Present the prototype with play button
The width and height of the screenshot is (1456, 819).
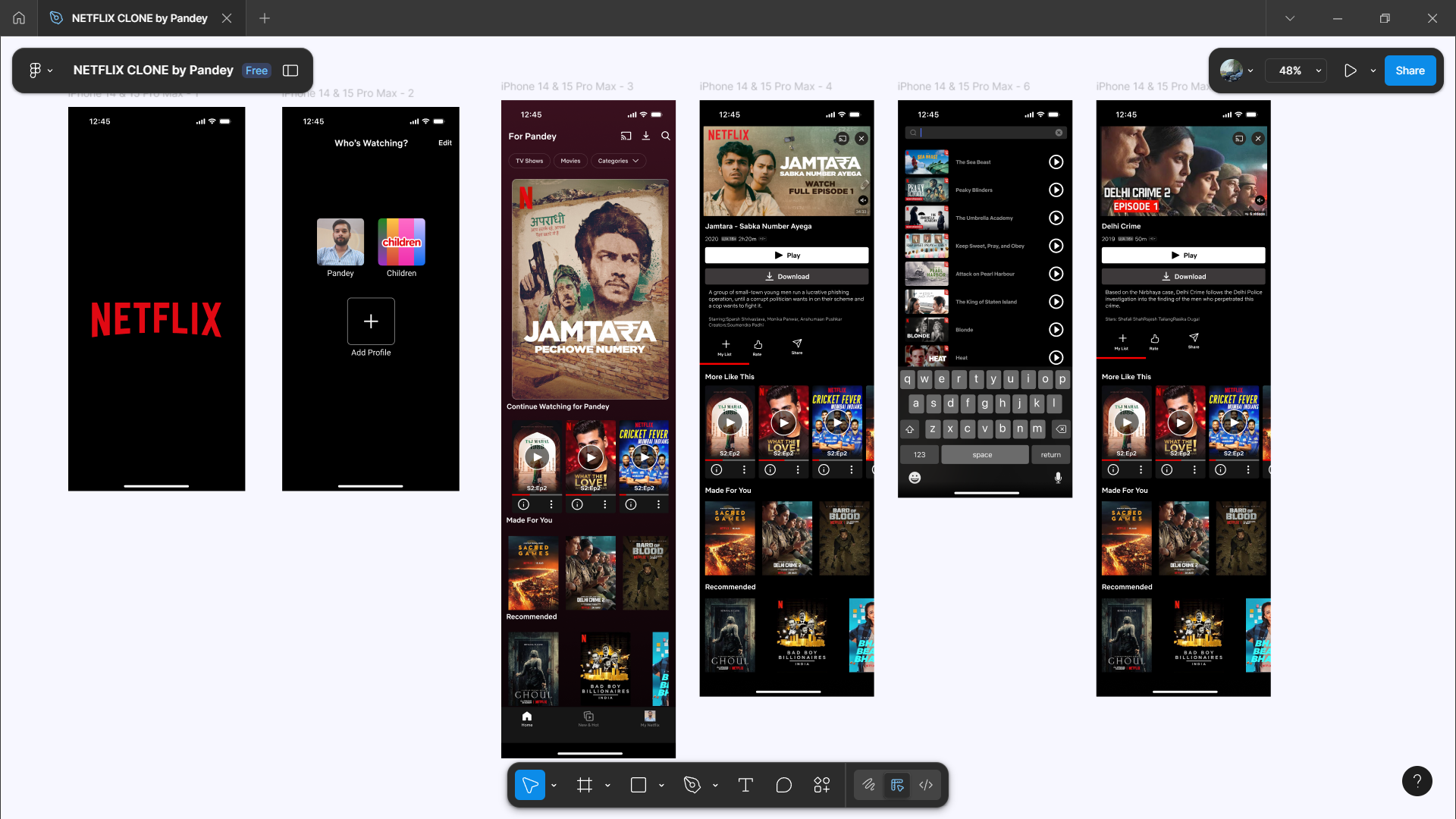coord(1351,71)
